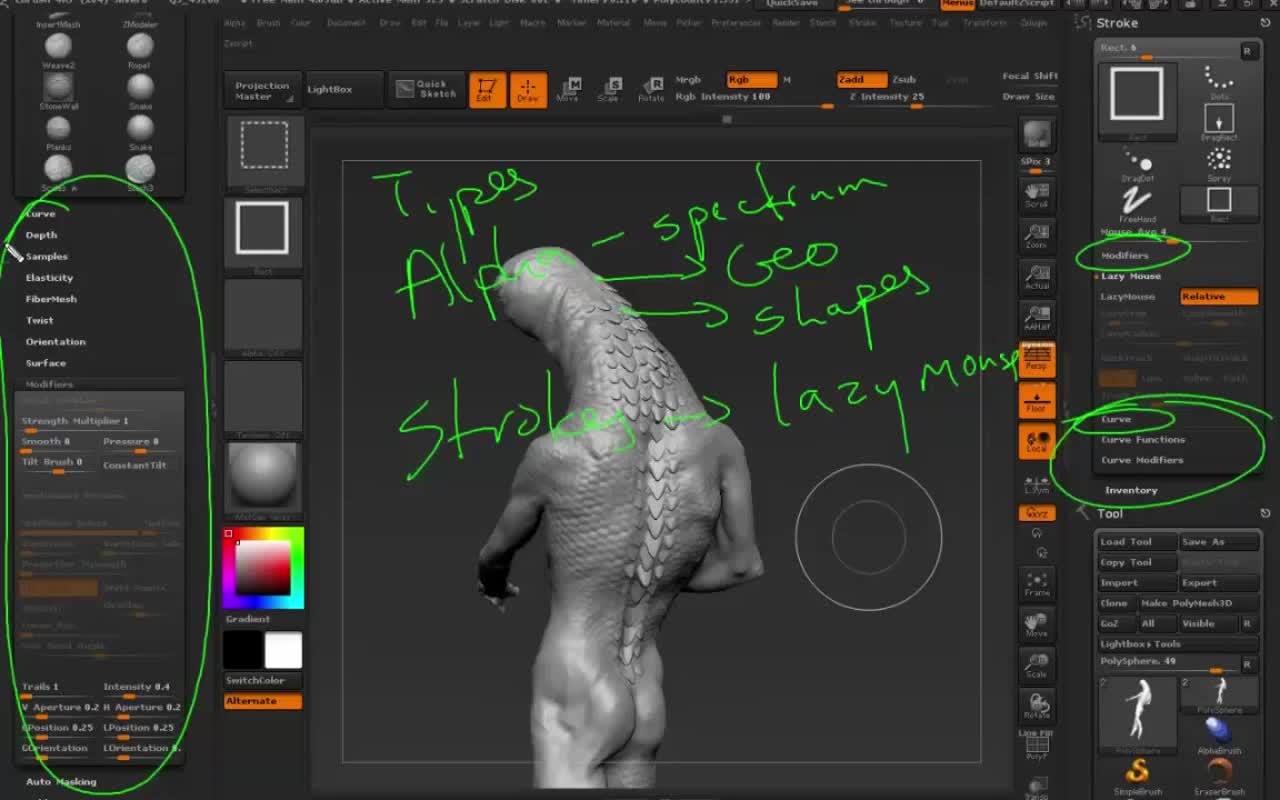Click the white secondary color swatch
The width and height of the screenshot is (1280, 800).
tap(283, 650)
